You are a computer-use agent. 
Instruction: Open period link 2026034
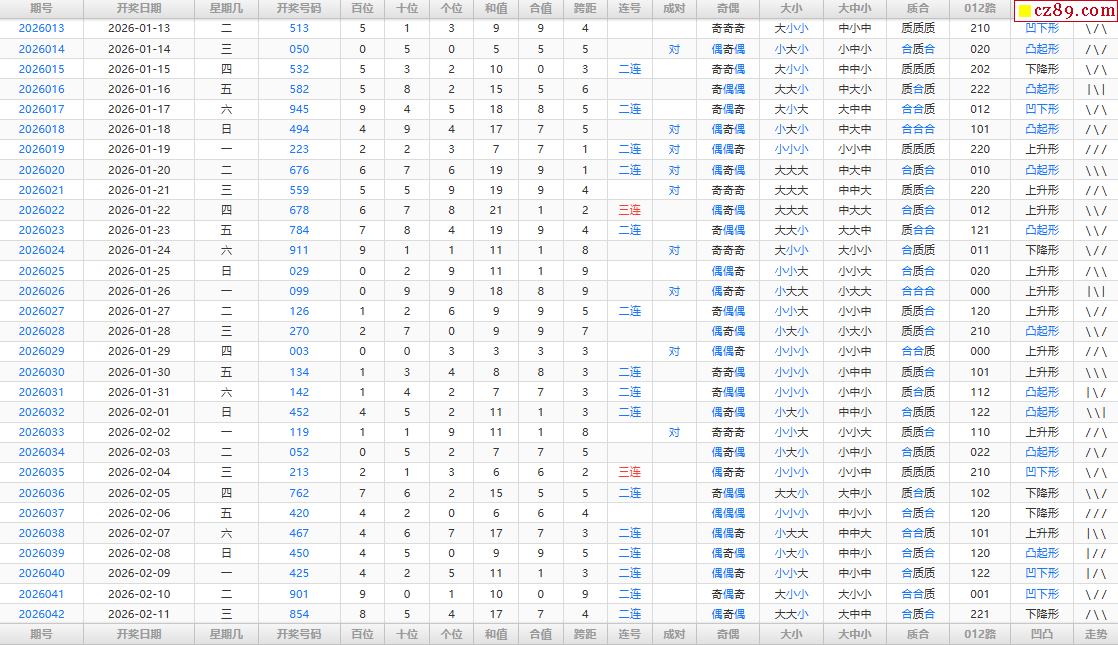point(41,453)
